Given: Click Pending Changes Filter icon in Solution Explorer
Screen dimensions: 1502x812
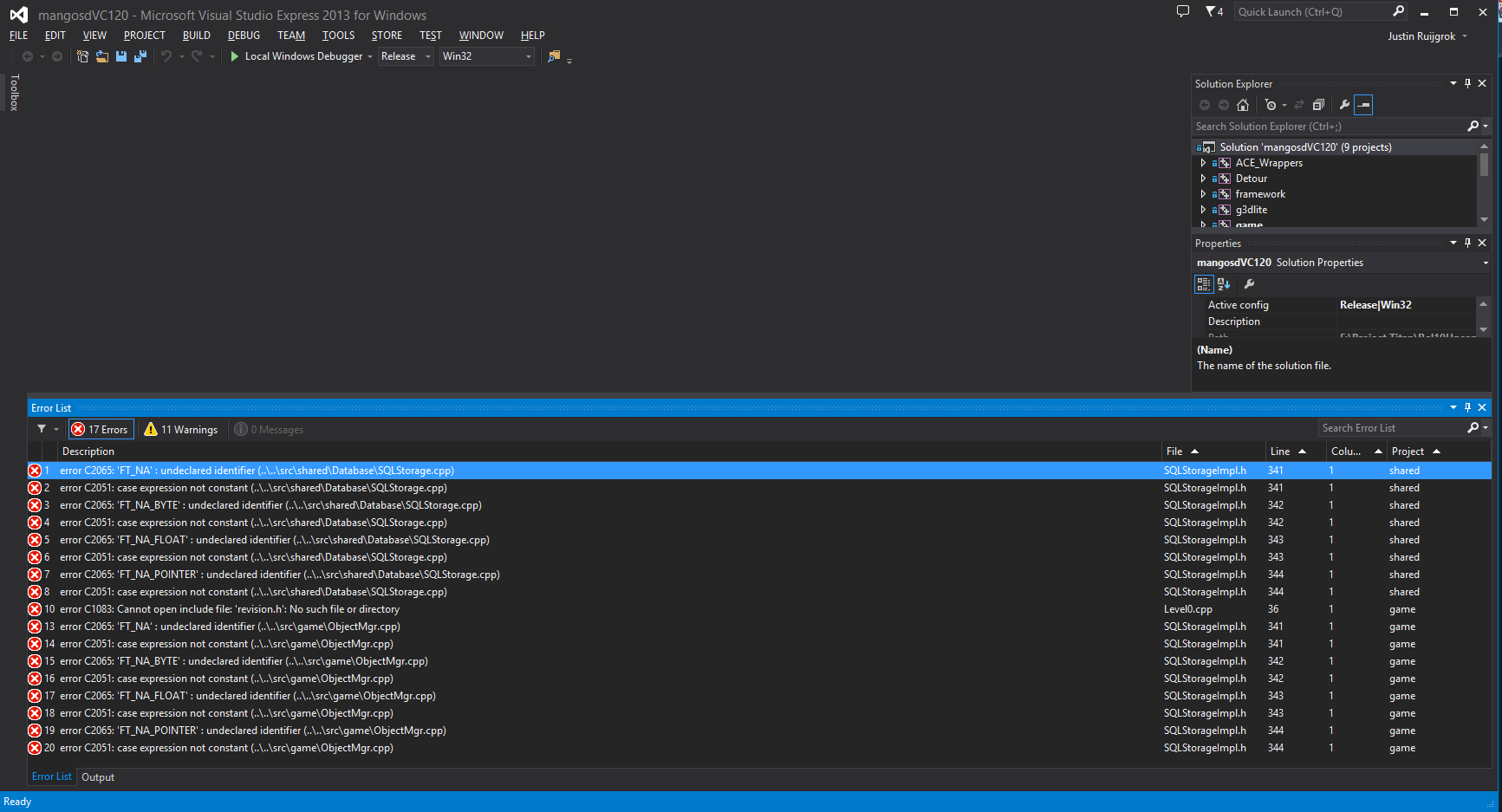Looking at the screenshot, I should point(1271,105).
